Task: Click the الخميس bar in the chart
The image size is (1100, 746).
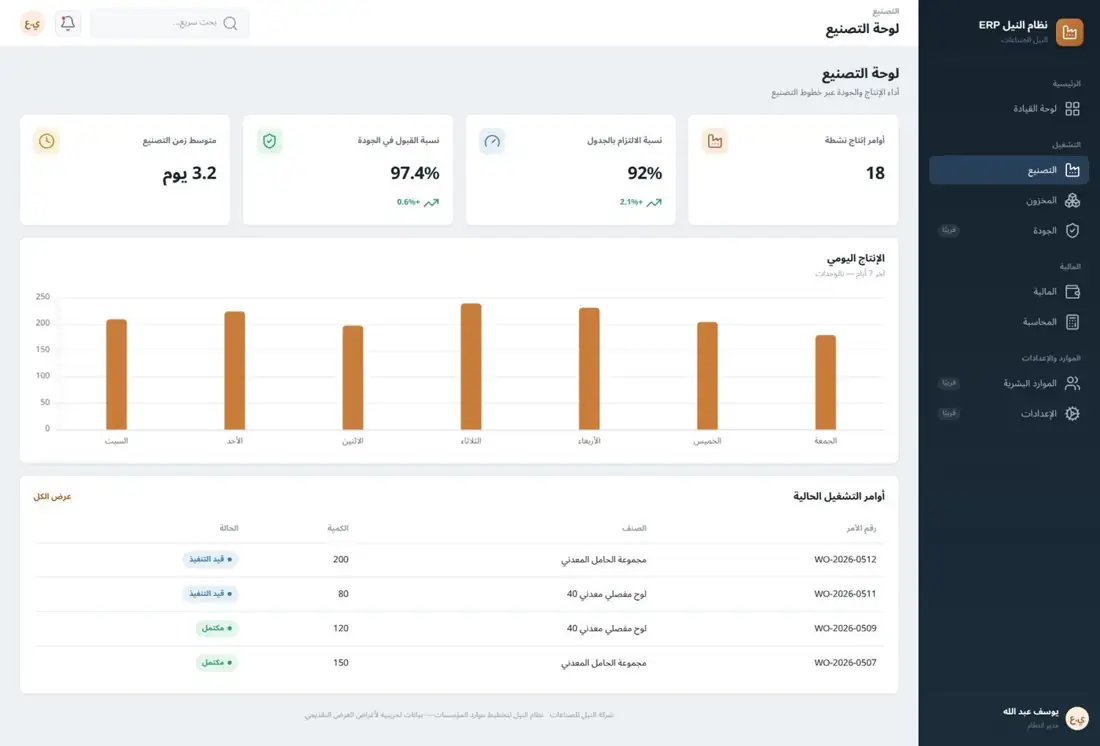Action: pos(707,375)
